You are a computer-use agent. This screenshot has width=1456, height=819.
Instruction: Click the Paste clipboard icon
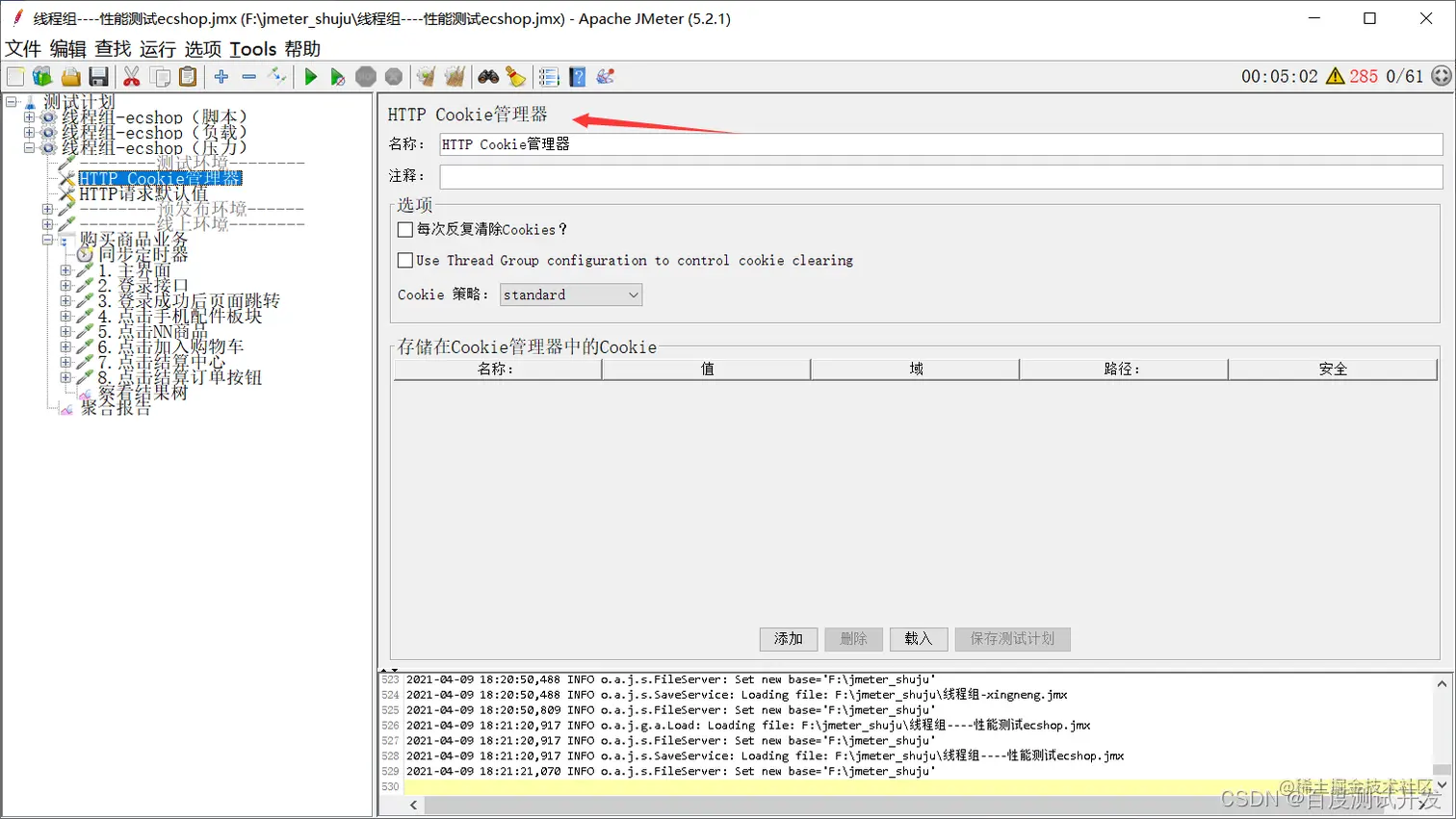pos(189,77)
